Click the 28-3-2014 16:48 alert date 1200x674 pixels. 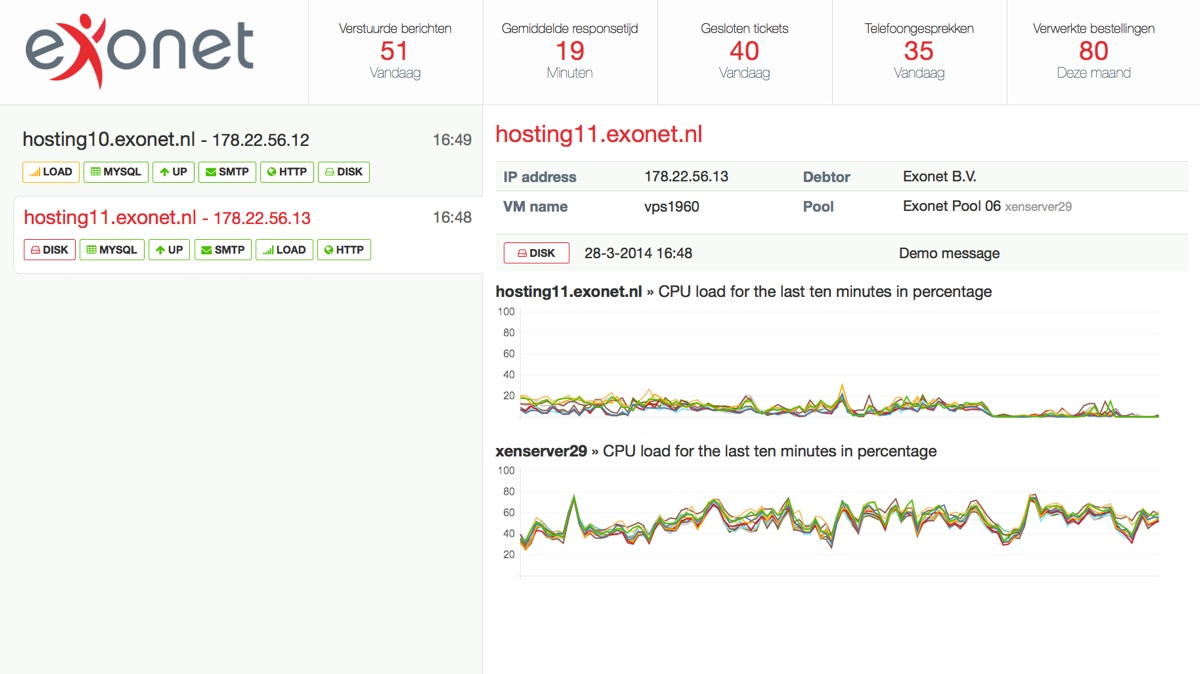point(638,254)
